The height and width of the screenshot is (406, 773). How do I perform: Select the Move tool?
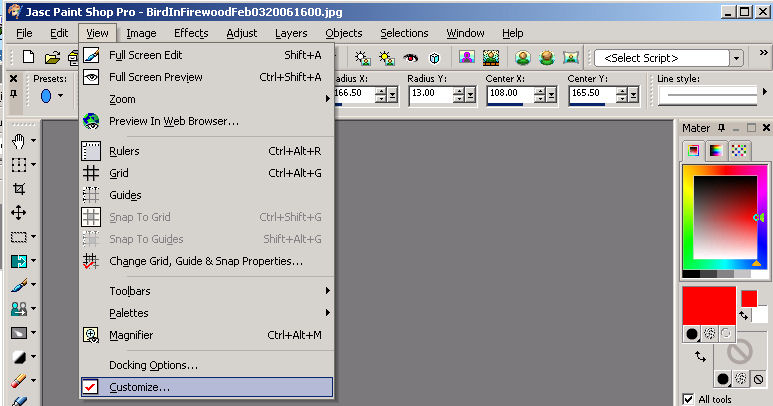coord(18,213)
